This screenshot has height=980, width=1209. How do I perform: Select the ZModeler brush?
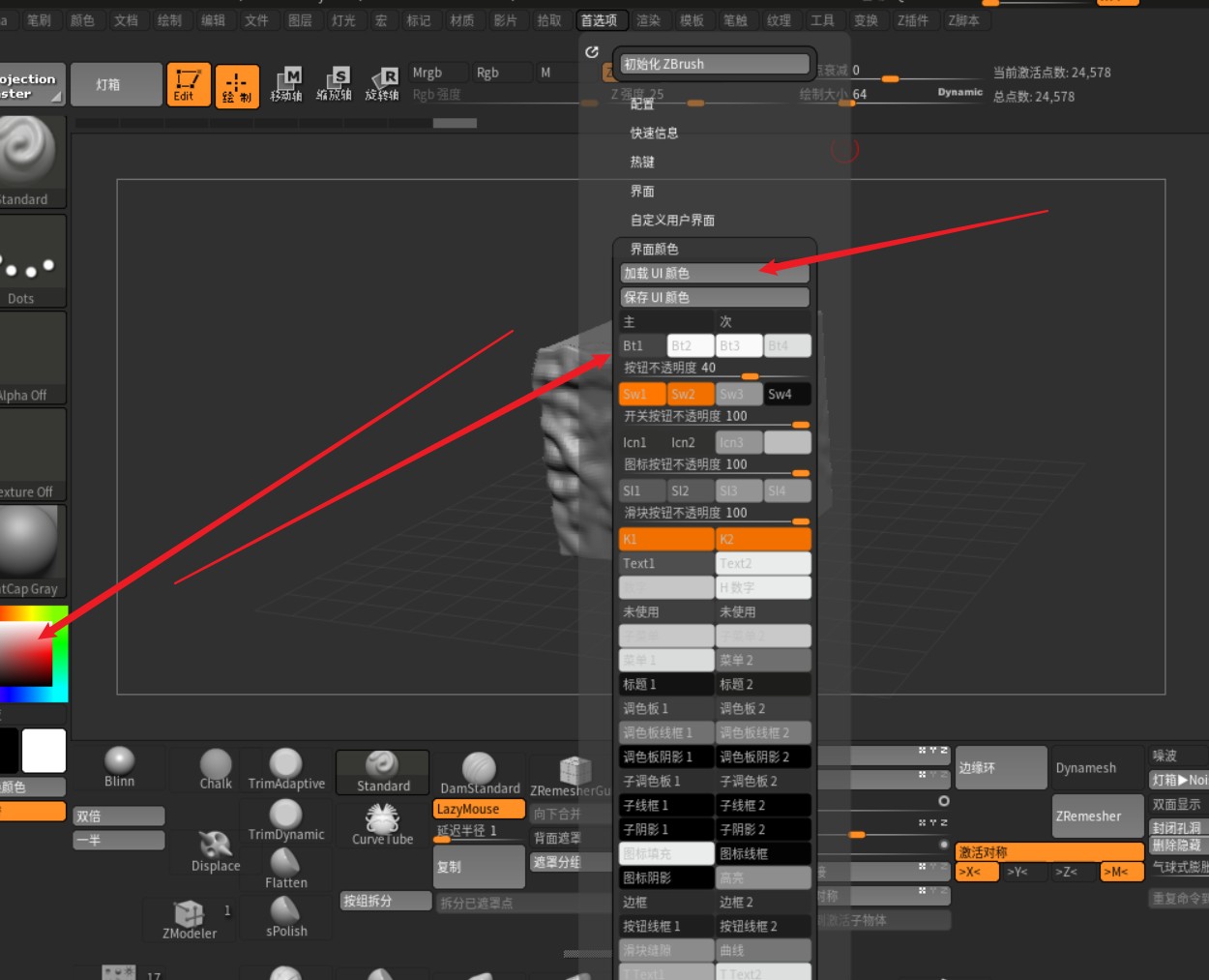[188, 919]
